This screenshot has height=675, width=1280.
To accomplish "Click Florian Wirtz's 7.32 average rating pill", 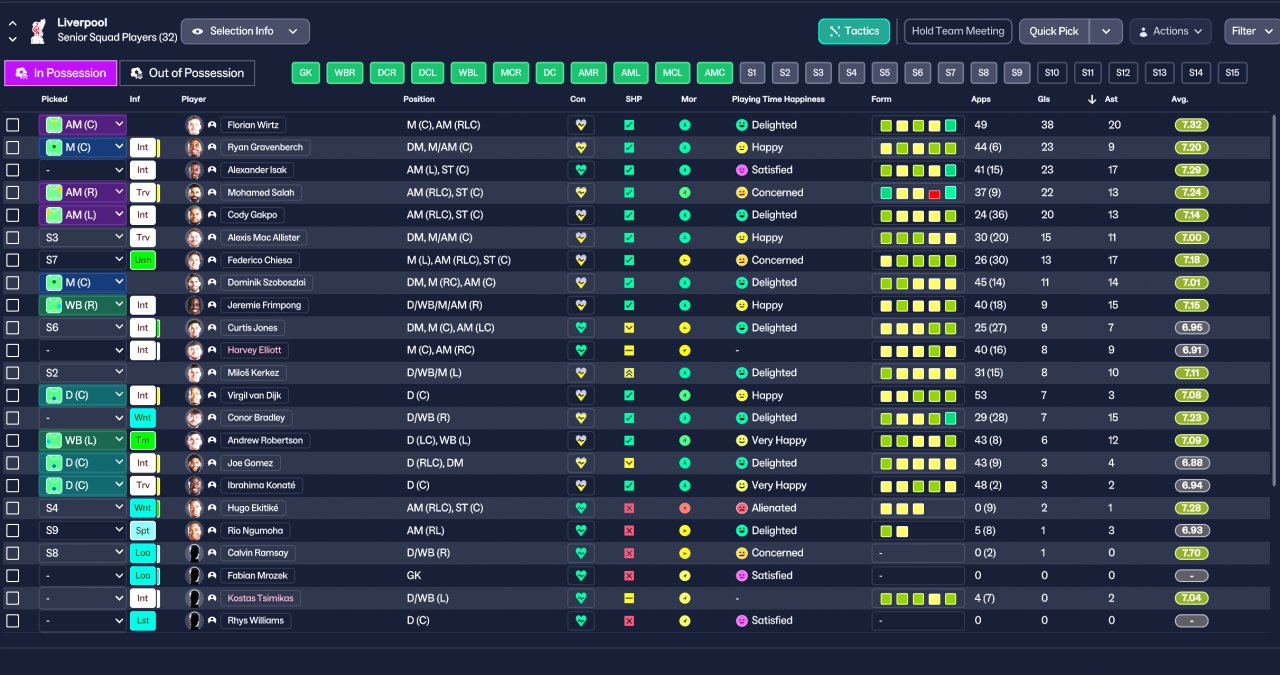I will tap(1192, 125).
